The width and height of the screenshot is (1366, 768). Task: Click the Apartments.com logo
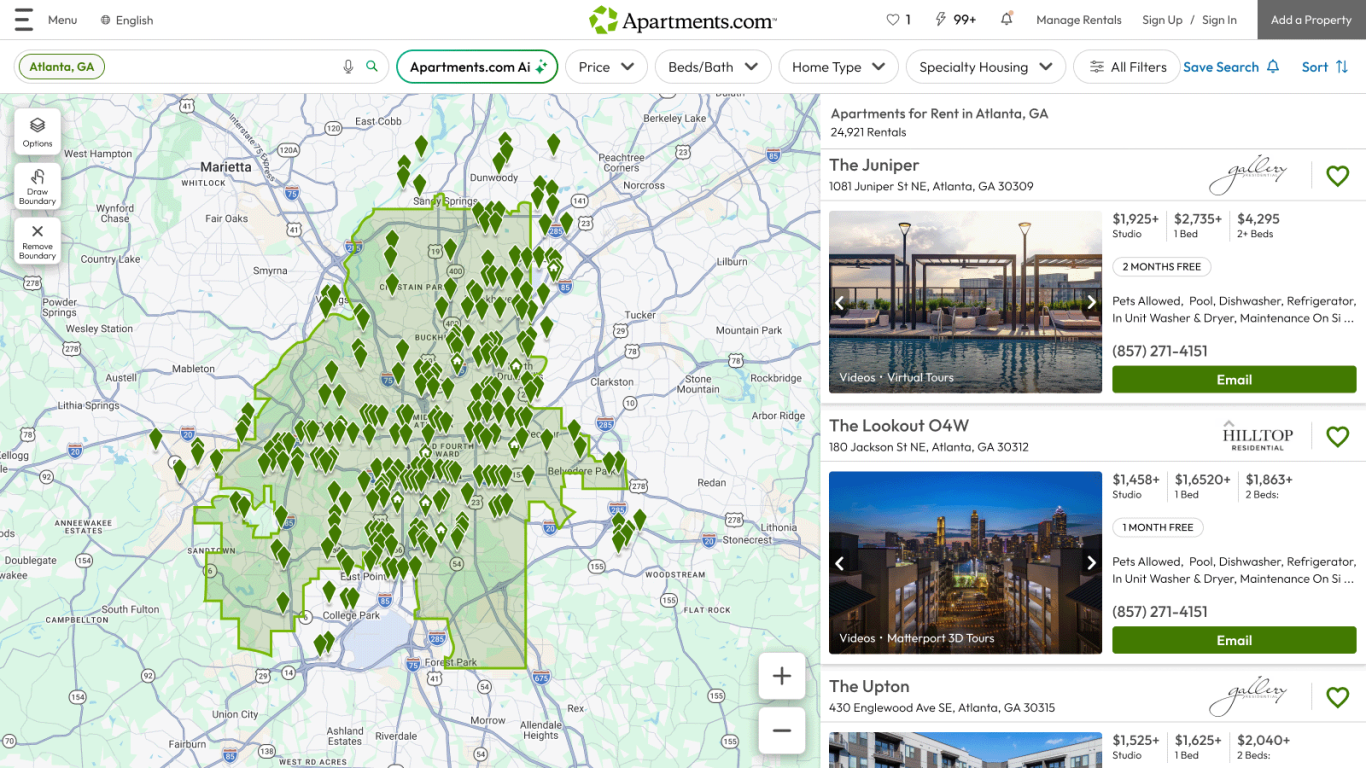682,20
